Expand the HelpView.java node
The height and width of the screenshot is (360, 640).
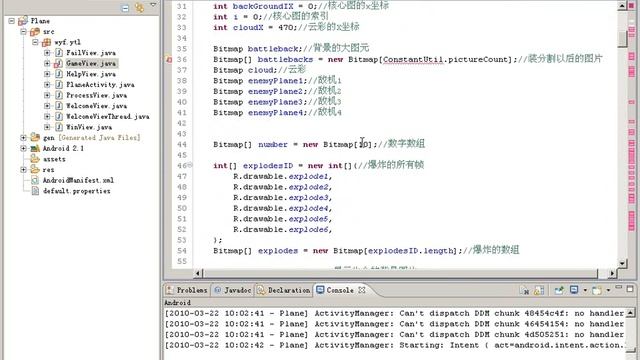47,74
